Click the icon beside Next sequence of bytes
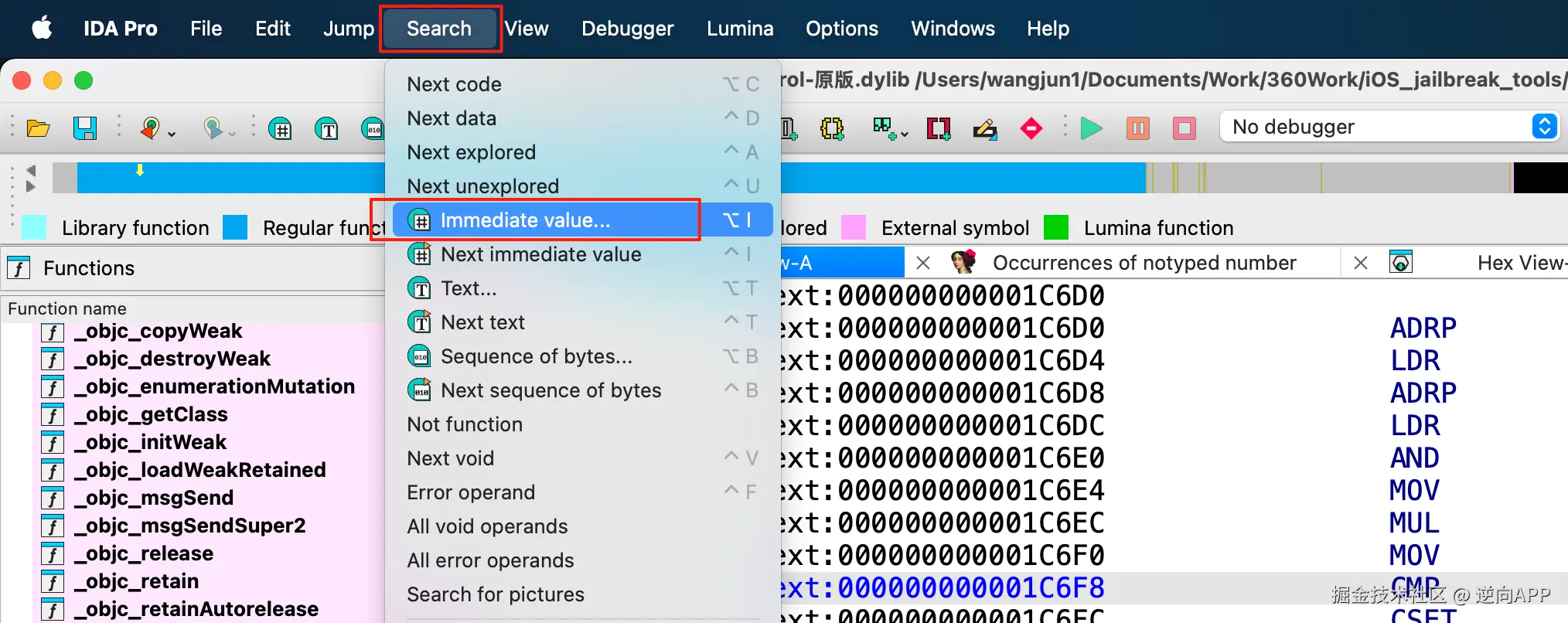This screenshot has height=623, width=1568. click(x=419, y=390)
